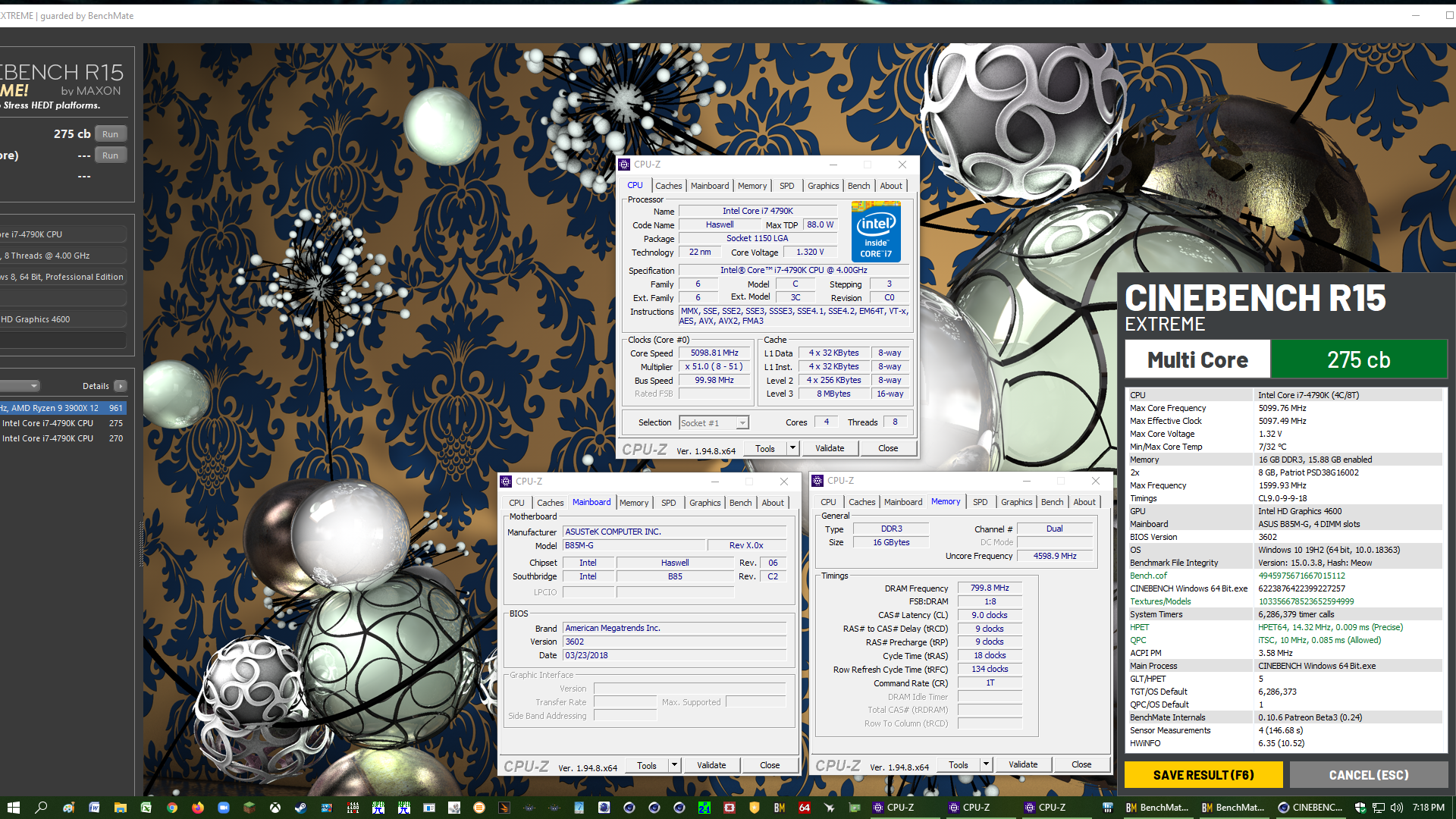Open the volume tray icon
Viewport: 1456px width, 819px height.
(1397, 808)
